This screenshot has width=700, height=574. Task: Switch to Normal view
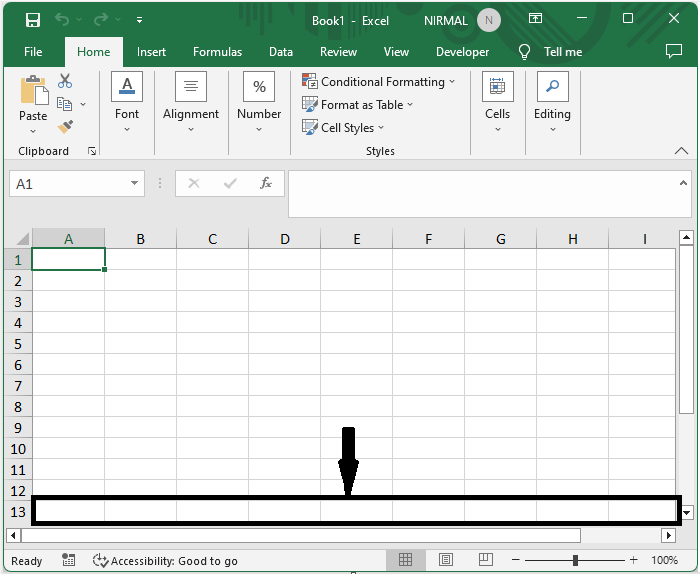tap(405, 559)
